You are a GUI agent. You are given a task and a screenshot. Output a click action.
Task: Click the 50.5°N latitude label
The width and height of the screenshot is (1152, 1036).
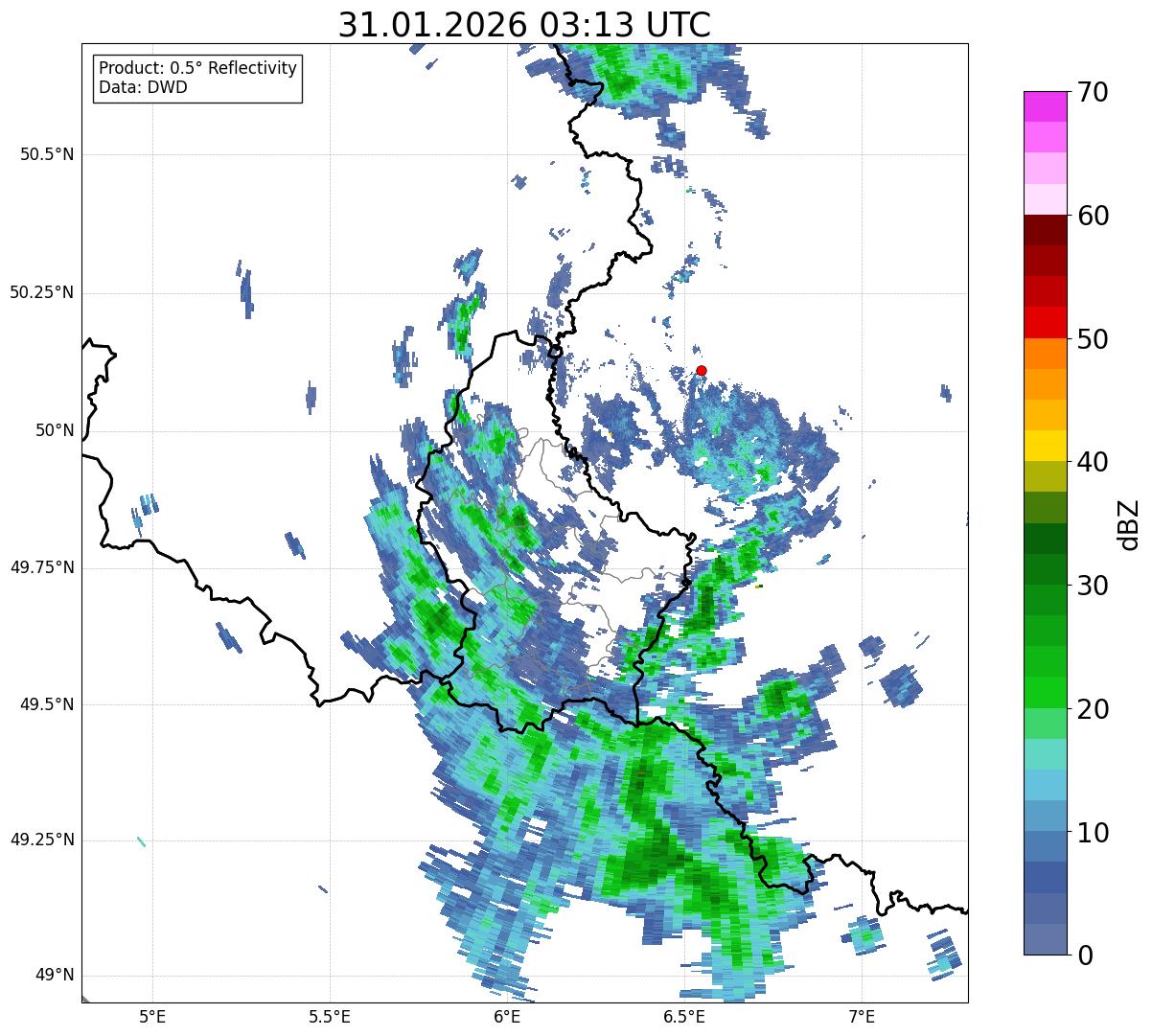(47, 154)
